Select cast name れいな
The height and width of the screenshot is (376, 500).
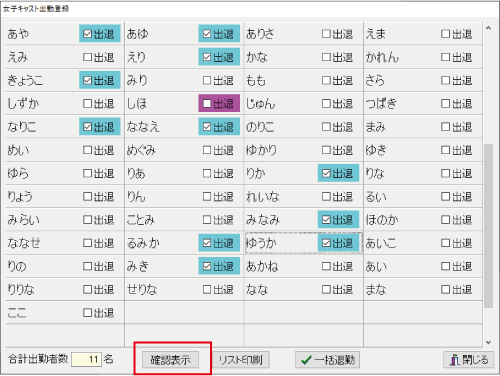(263, 197)
